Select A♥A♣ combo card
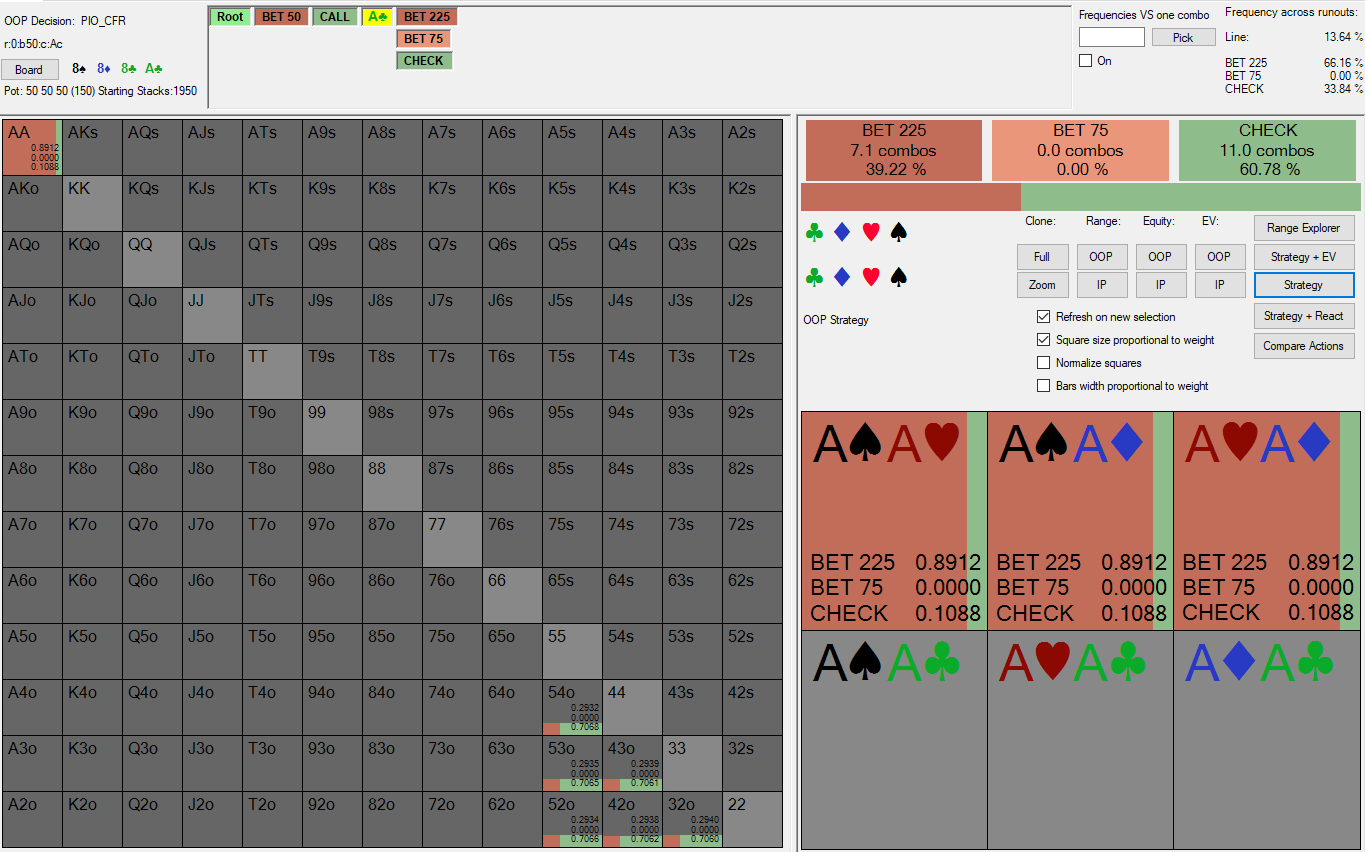 [1080, 740]
